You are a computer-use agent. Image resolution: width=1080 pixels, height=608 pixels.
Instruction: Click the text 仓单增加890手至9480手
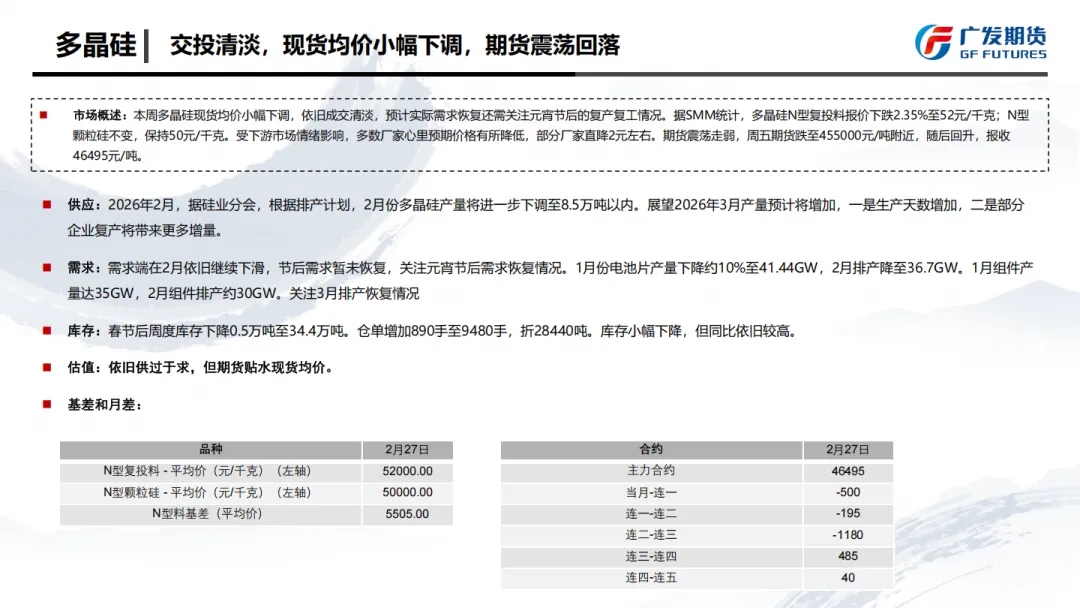(433, 331)
